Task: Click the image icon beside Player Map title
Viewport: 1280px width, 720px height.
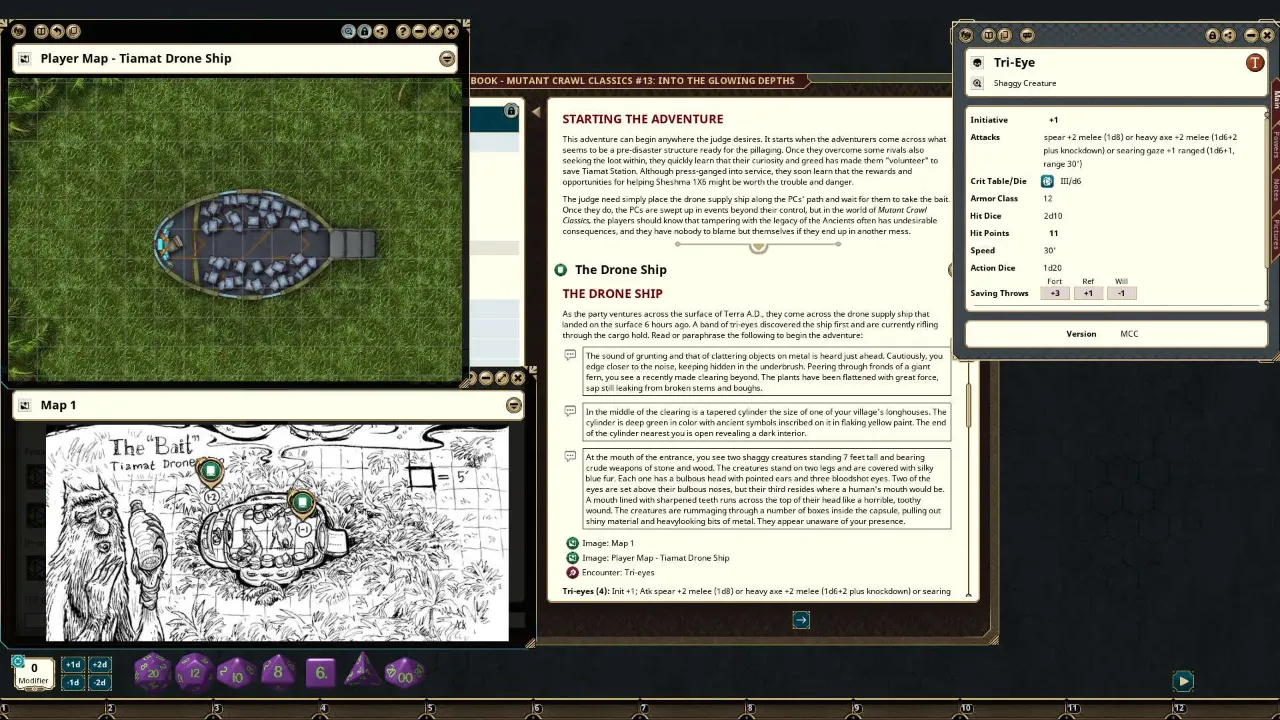Action: (25, 59)
